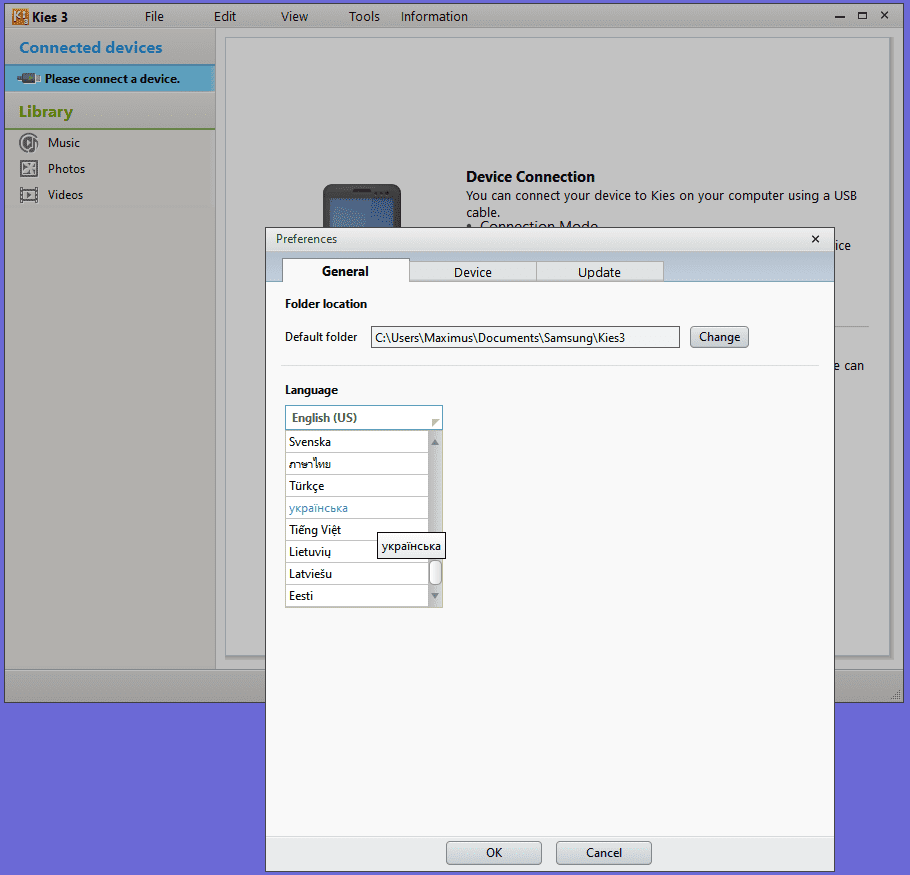This screenshot has height=875, width=910.
Task: Click the Music library icon
Action: coord(28,143)
